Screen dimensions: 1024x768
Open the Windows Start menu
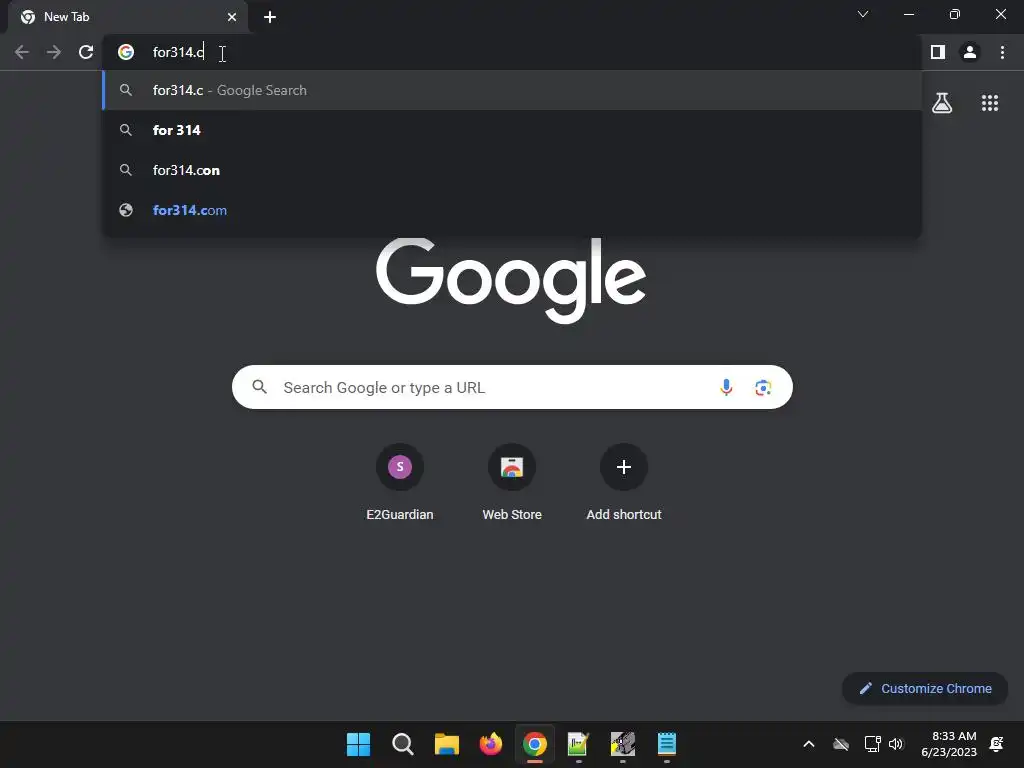click(x=359, y=744)
